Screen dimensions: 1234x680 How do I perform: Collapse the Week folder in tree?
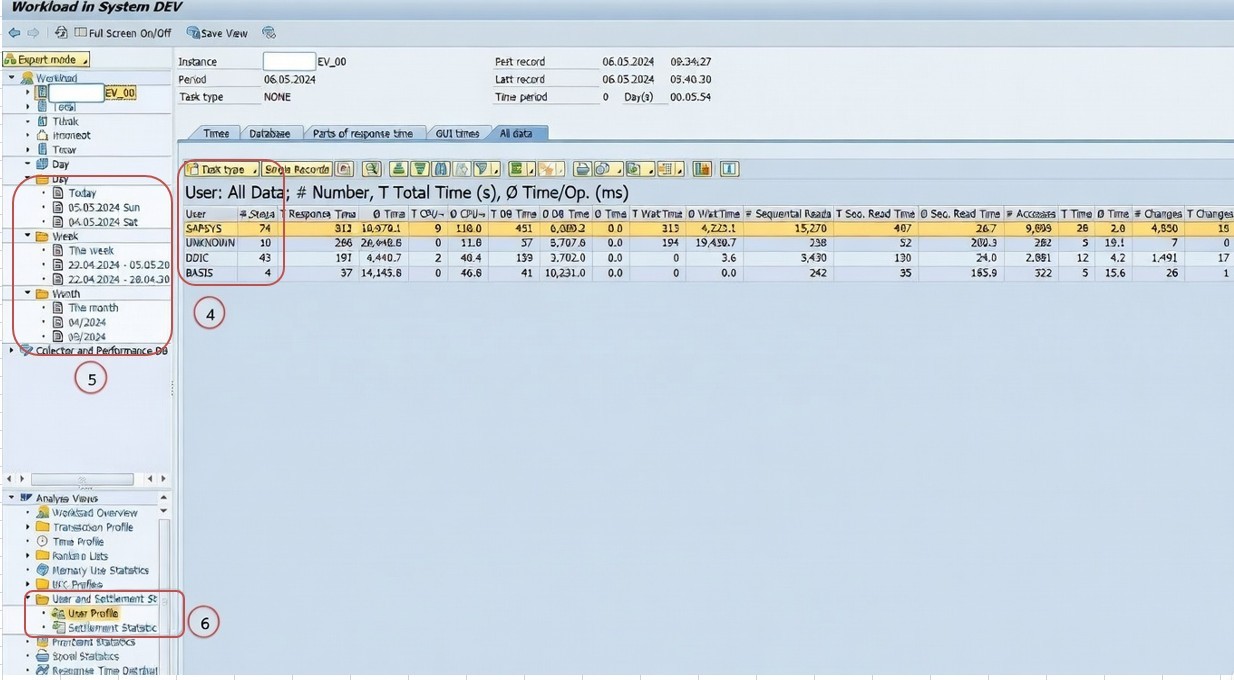29,236
